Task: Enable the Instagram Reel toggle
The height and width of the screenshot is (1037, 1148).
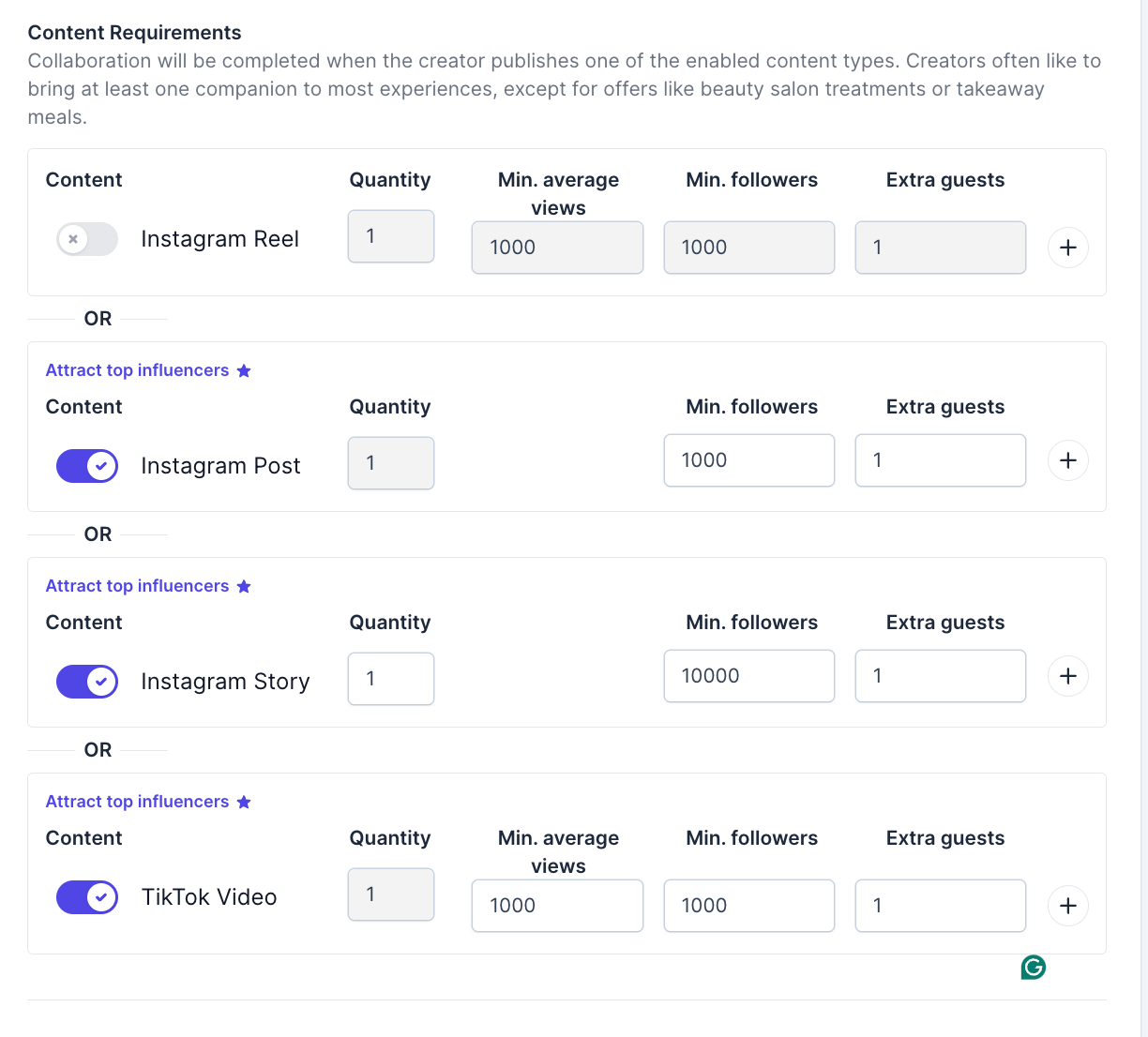Action: coord(87,239)
